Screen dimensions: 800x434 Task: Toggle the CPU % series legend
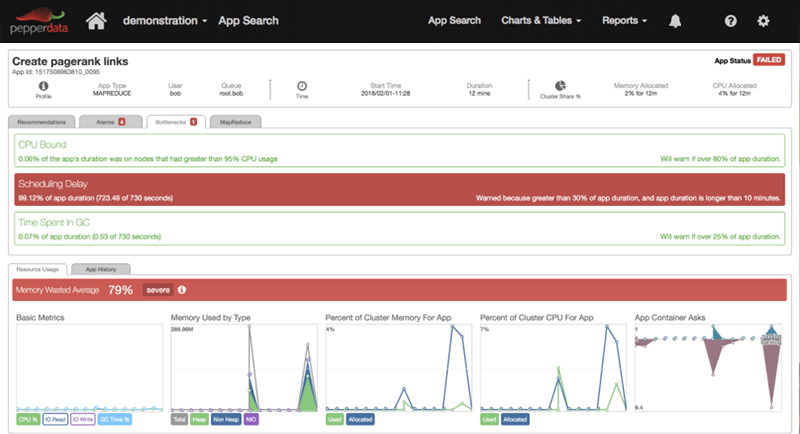[x=28, y=419]
